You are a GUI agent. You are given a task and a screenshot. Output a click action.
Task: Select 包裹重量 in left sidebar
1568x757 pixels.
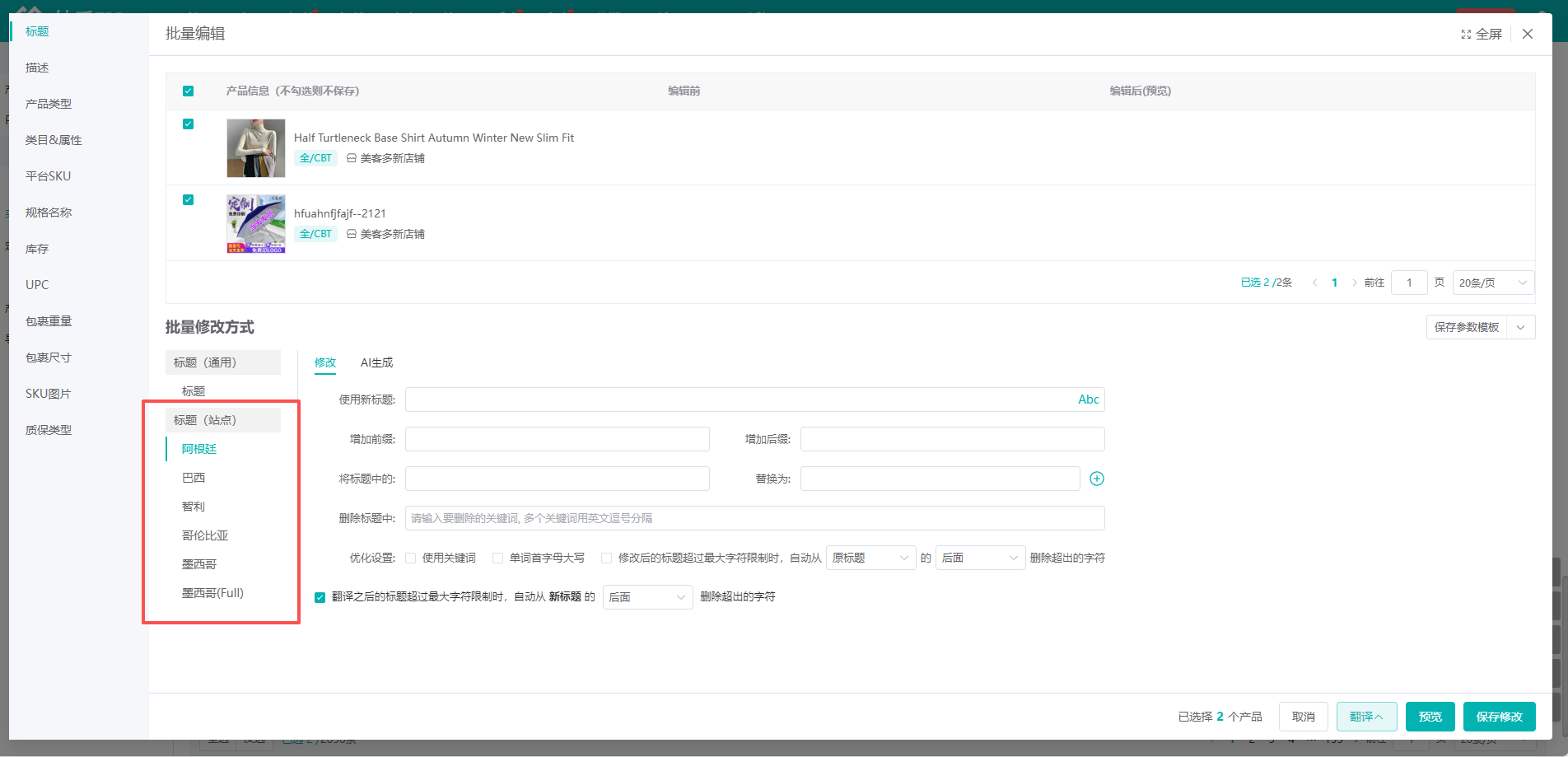coord(49,321)
